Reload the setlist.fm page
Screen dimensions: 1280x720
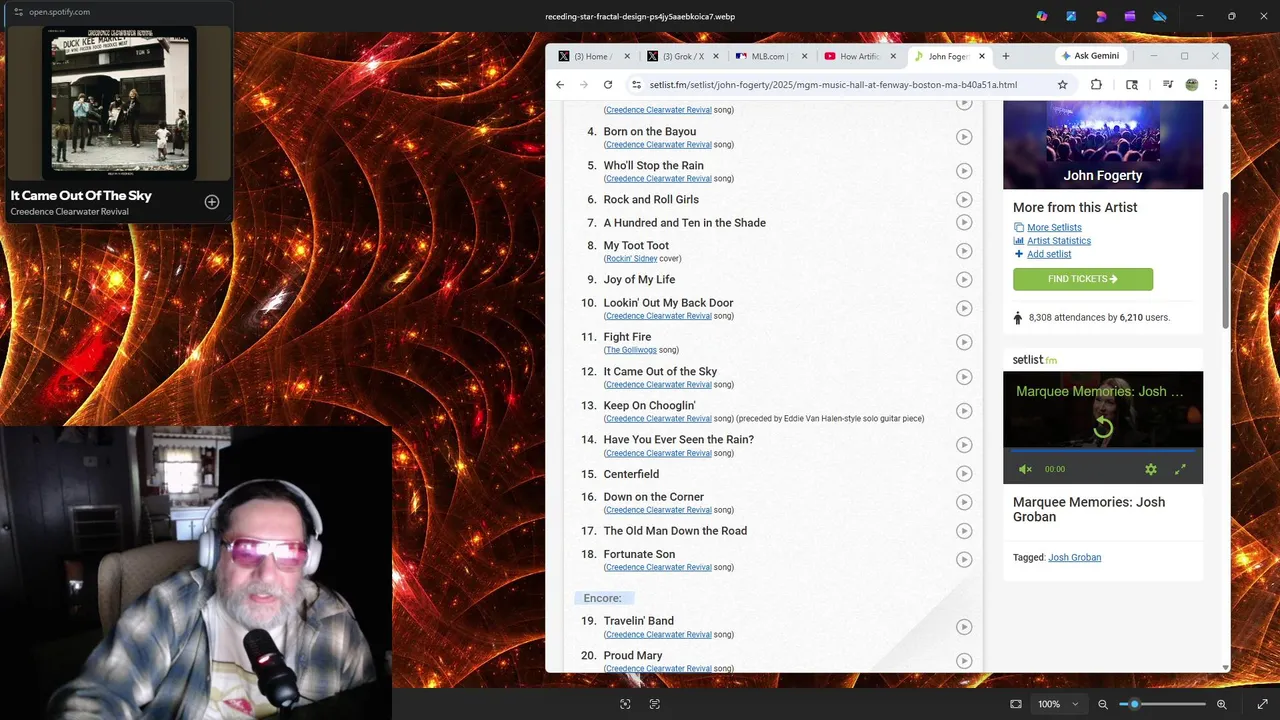[x=608, y=85]
